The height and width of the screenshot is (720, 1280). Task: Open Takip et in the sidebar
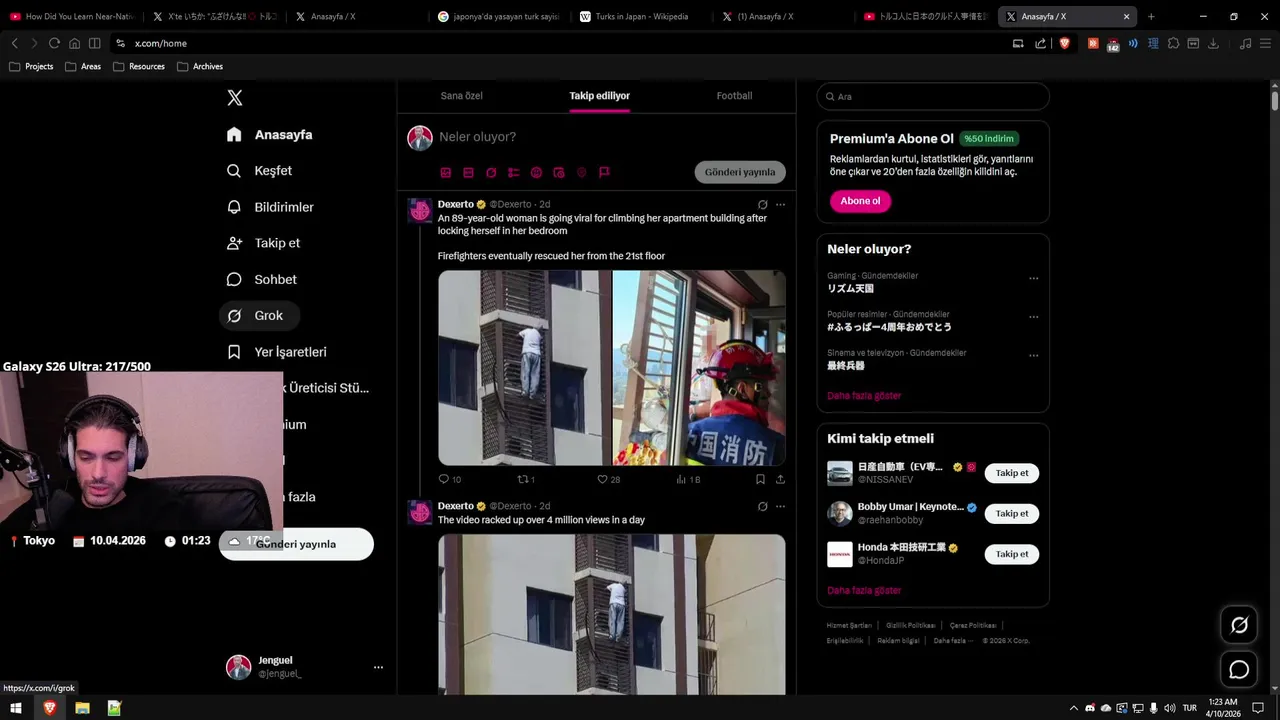click(x=263, y=243)
